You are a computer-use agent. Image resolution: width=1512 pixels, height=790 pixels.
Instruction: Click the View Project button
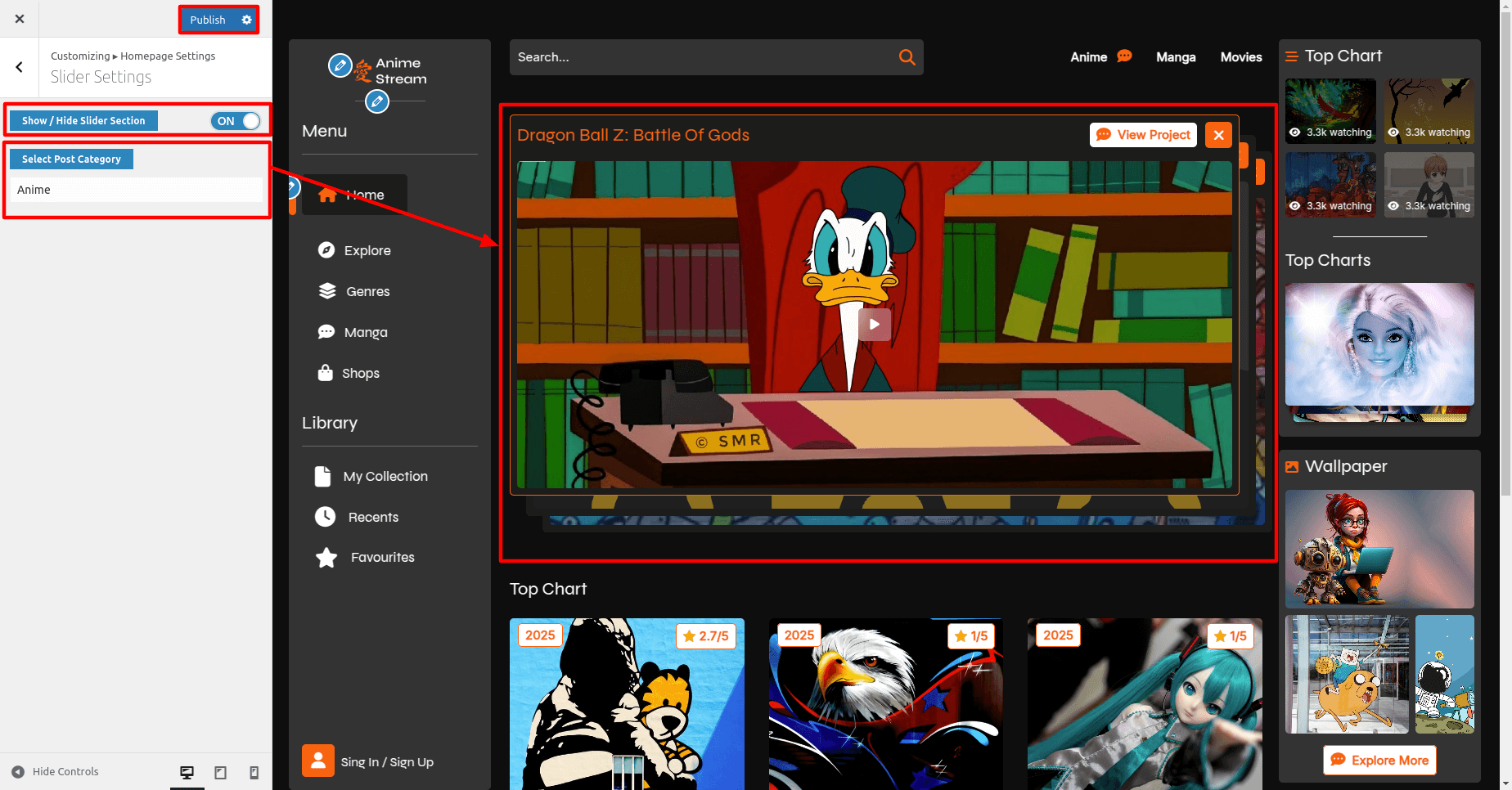click(x=1143, y=135)
